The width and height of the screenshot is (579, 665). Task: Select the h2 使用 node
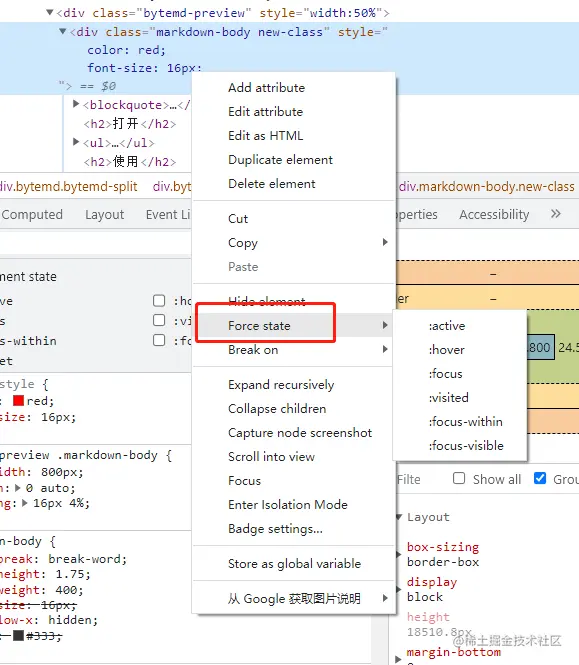coord(129,162)
